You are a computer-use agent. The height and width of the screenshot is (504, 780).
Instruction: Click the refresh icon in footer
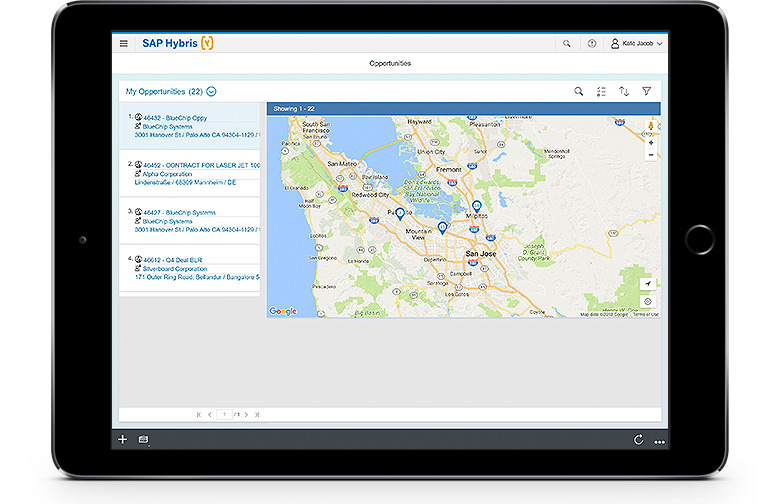coord(639,440)
